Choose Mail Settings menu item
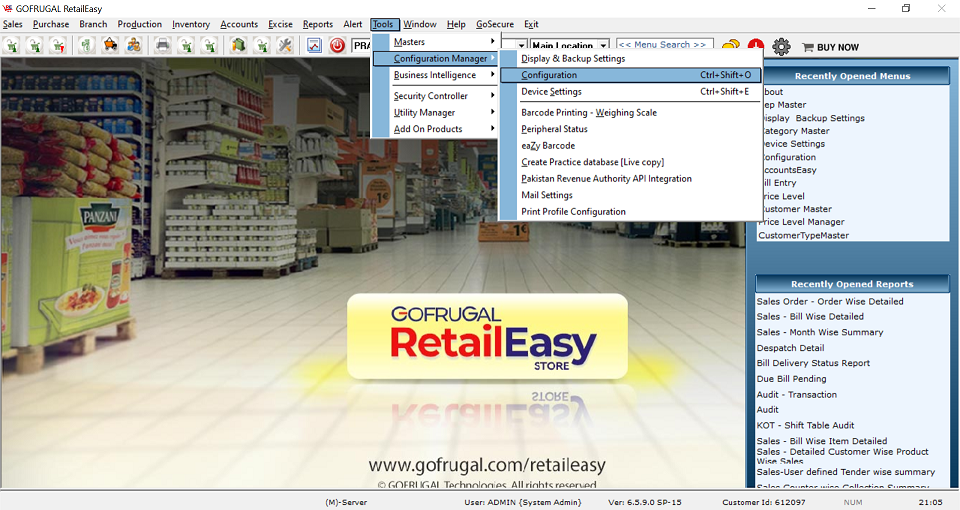960x510 pixels. [547, 195]
